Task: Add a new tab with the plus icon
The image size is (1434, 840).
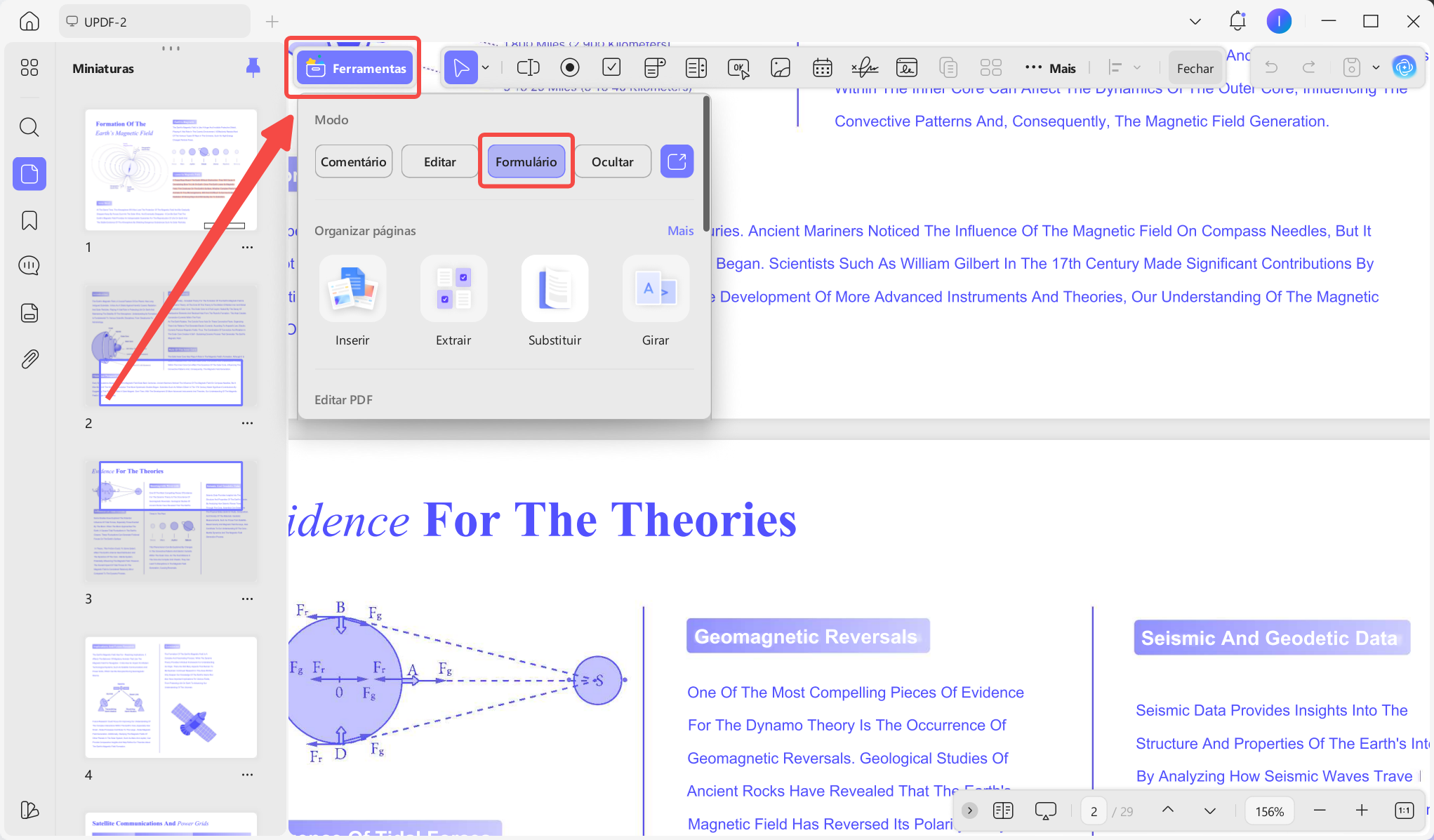Action: click(x=272, y=22)
